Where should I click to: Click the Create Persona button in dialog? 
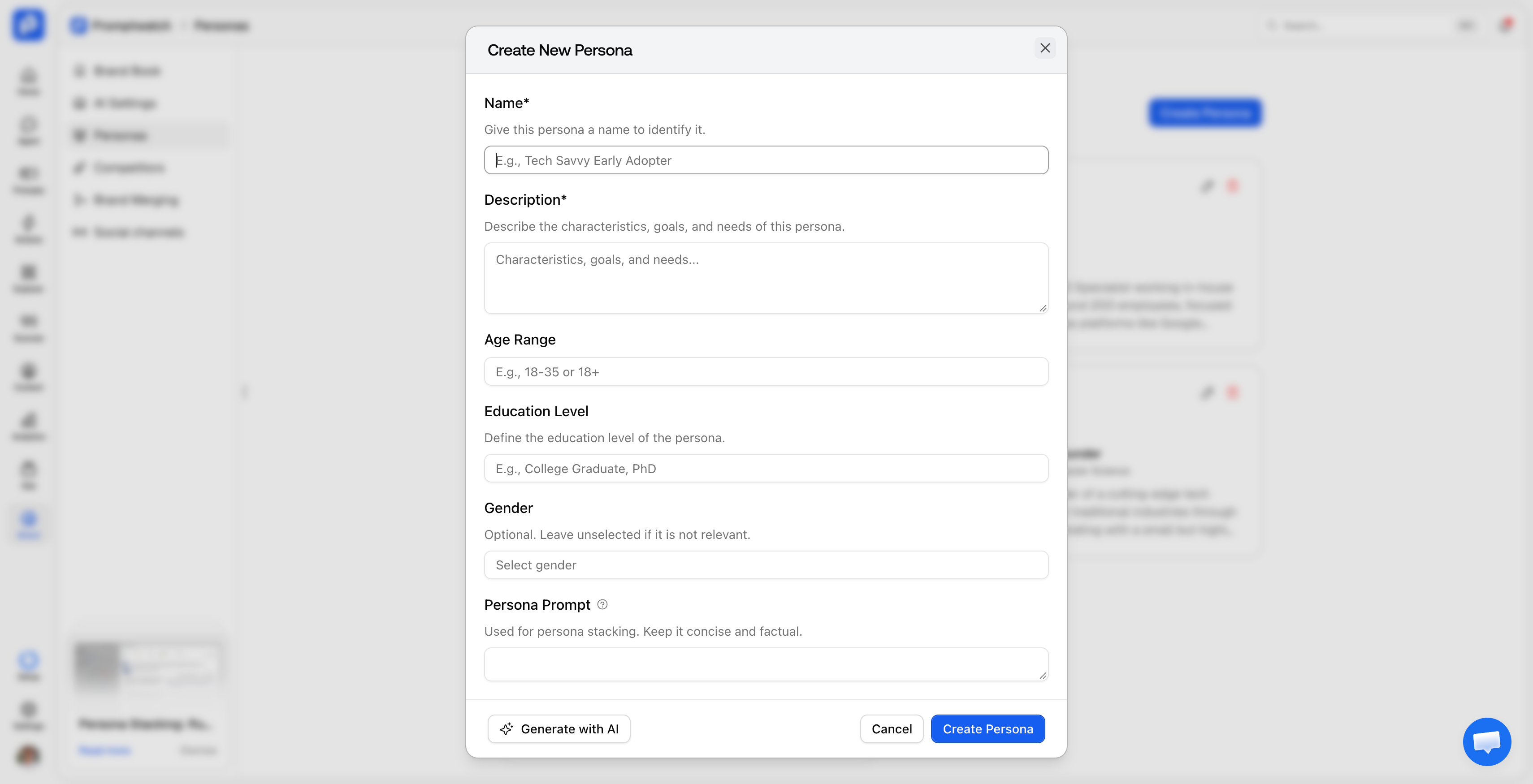tap(988, 729)
